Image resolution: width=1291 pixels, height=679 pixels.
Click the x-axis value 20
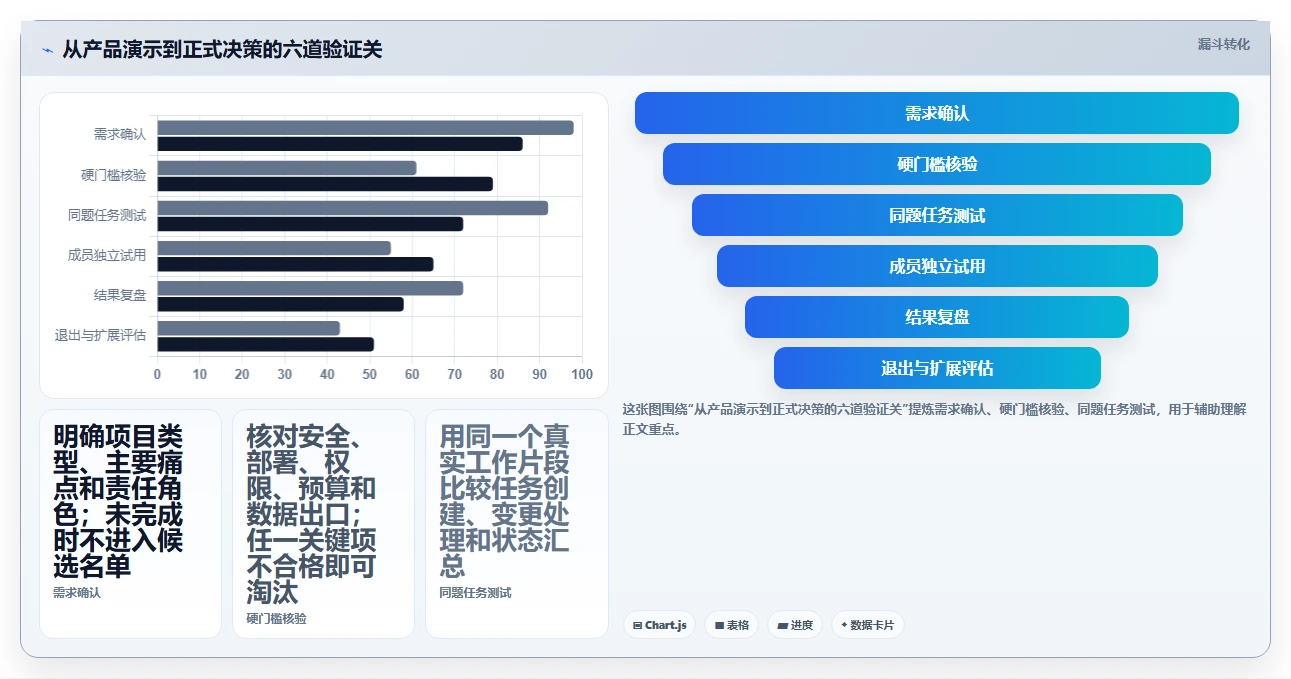(x=242, y=374)
